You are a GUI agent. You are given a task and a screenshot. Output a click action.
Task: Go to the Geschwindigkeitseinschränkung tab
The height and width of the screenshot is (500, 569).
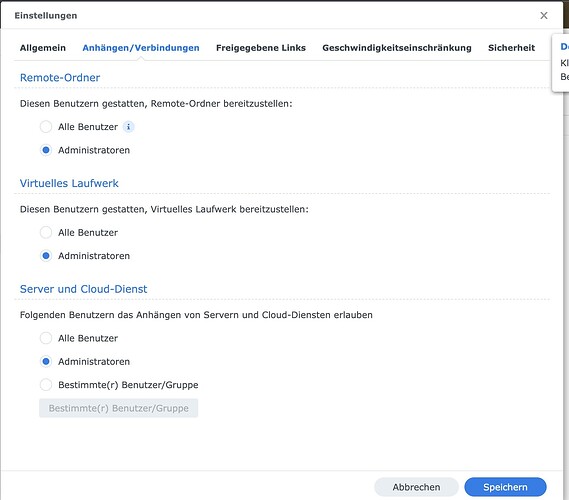point(397,48)
